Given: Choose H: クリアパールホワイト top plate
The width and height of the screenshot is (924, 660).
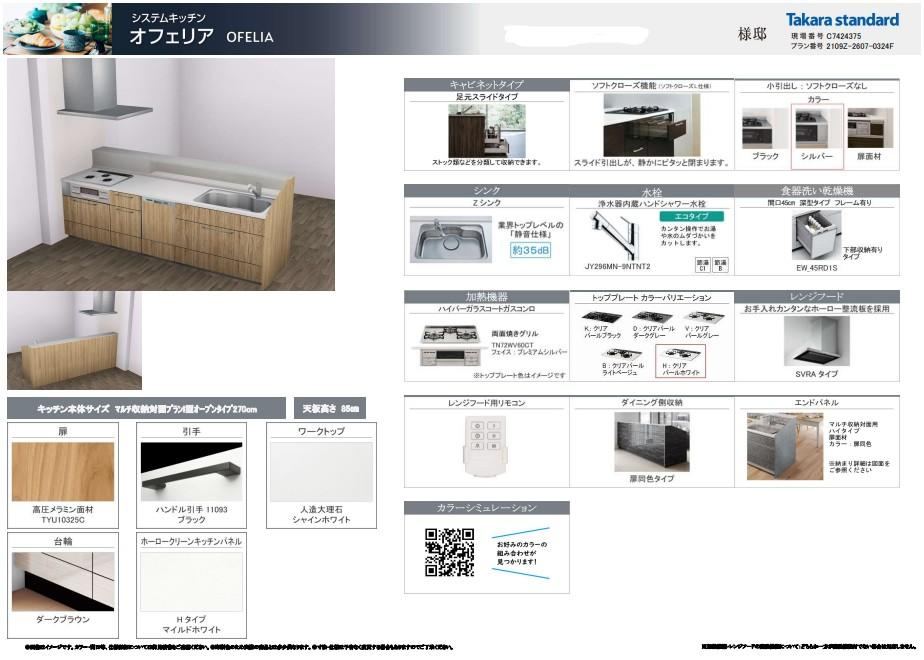Looking at the screenshot, I should click(681, 361).
